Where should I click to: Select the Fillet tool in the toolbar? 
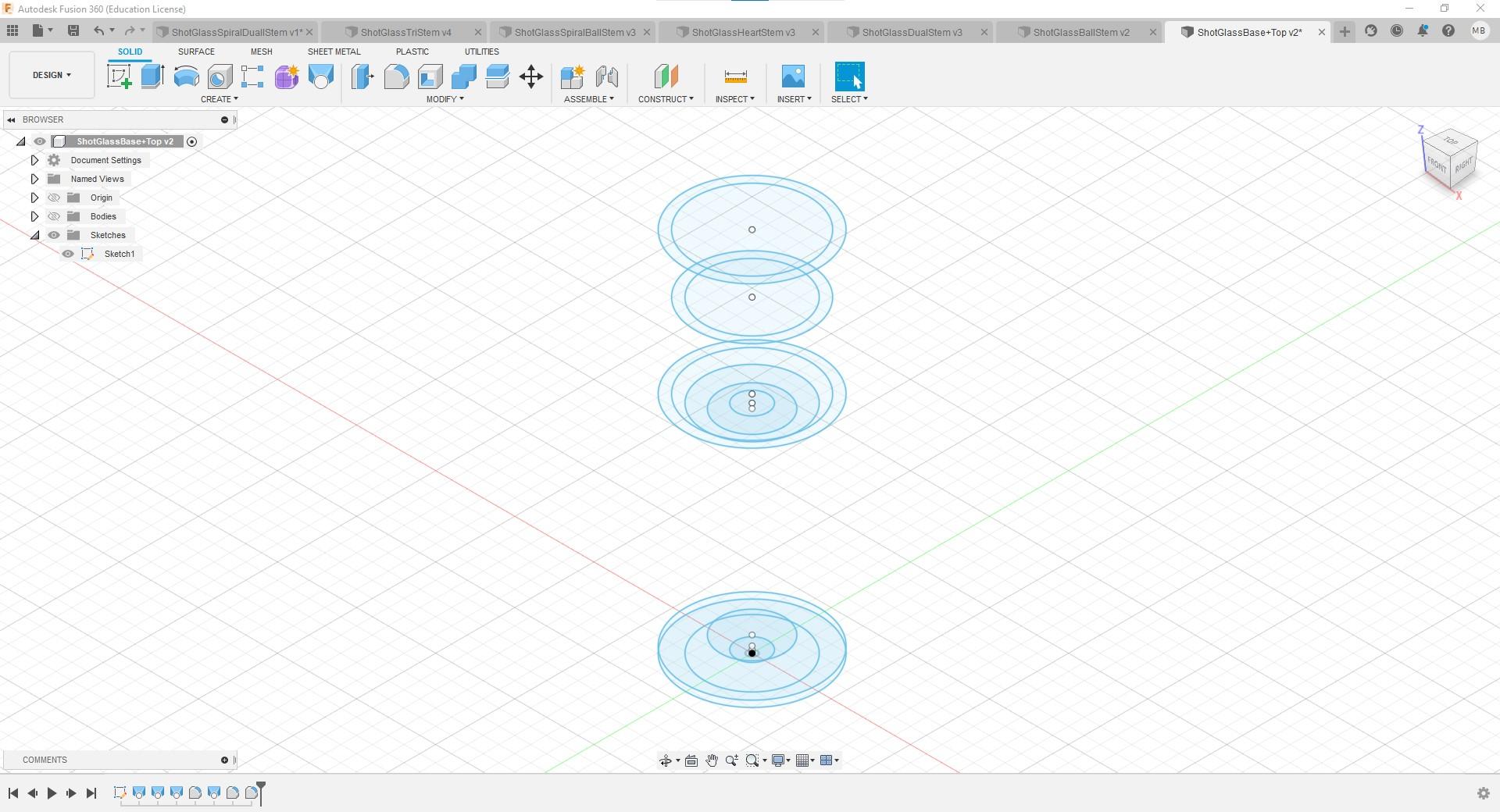pyautogui.click(x=396, y=77)
